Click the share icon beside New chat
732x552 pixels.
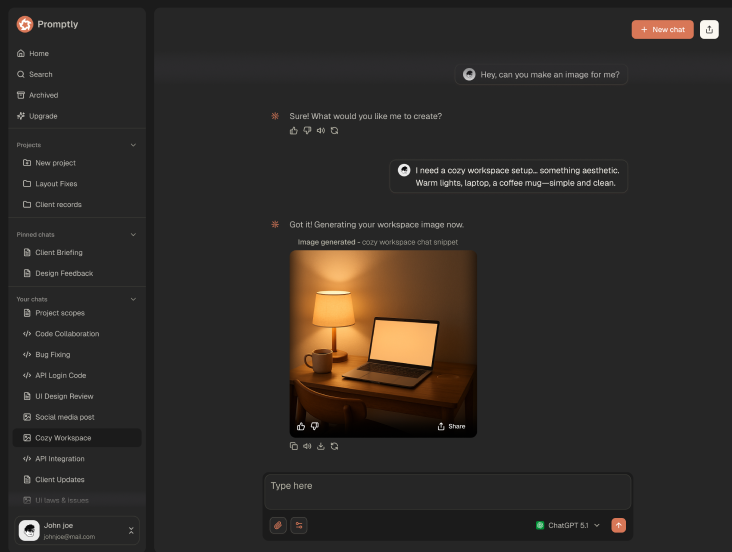[x=709, y=29]
